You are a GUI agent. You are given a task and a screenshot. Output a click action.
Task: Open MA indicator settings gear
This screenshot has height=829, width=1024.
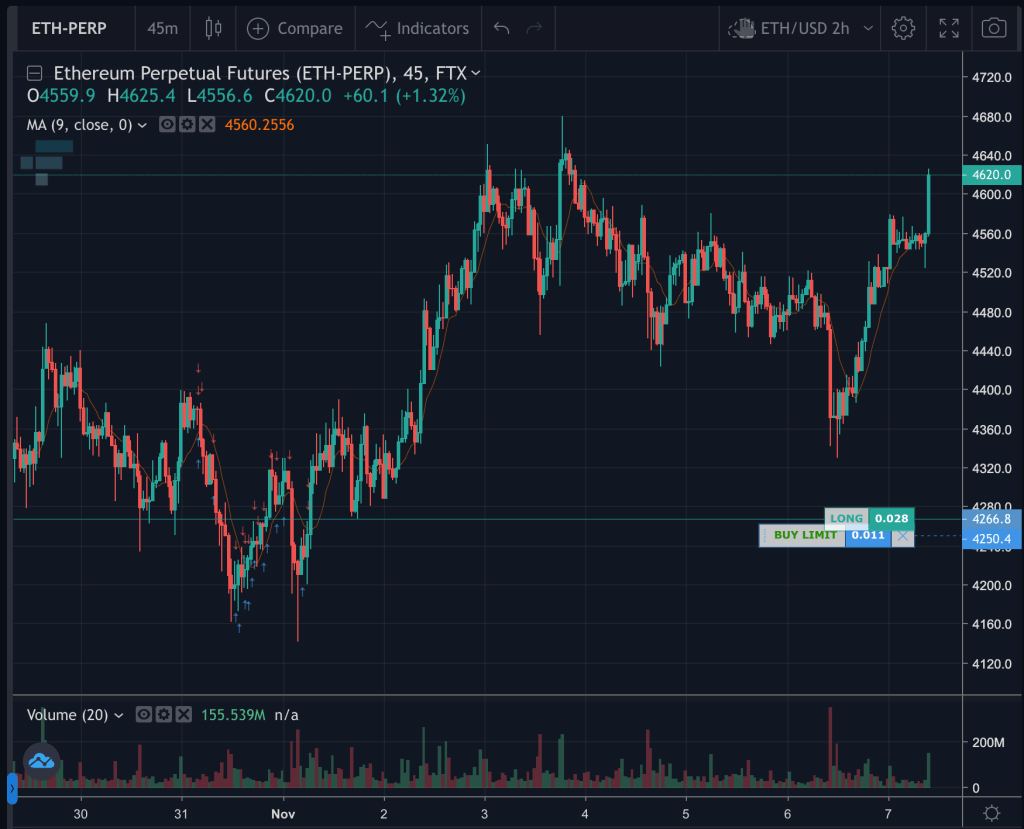coord(187,125)
